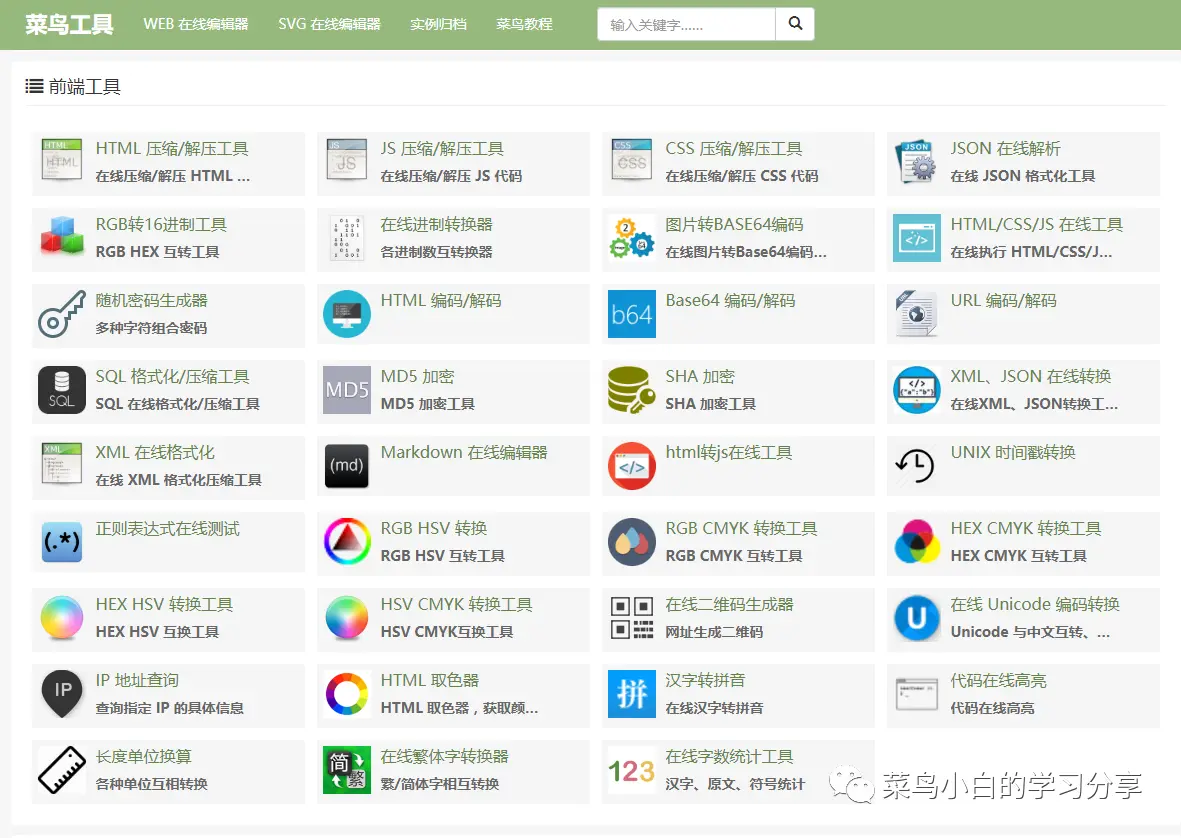Screen dimensions: 1181x838
Task: Click the HSV CMYK color sphere icon
Action: click(346, 618)
